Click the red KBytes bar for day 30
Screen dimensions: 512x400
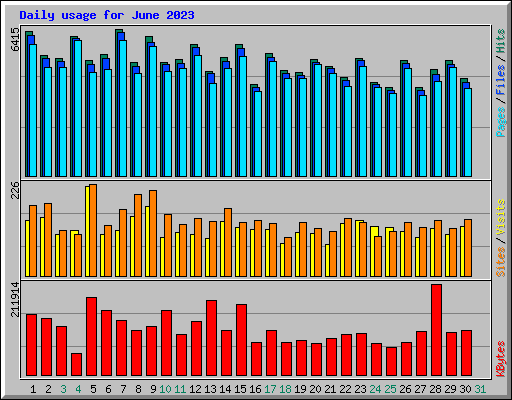coord(466,353)
